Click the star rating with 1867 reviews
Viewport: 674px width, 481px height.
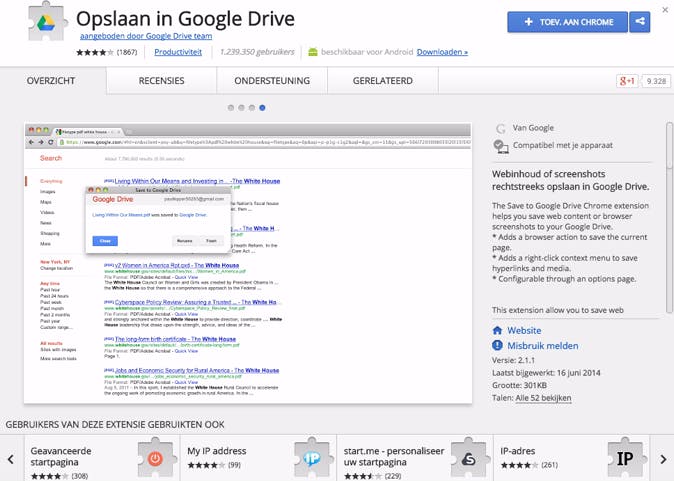[x=107, y=52]
